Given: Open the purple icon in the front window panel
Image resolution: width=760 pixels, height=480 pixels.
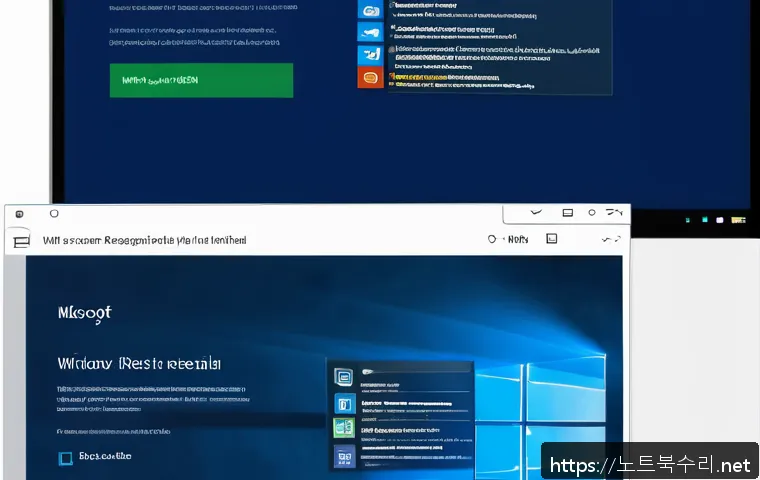Looking at the screenshot, I should [x=345, y=456].
